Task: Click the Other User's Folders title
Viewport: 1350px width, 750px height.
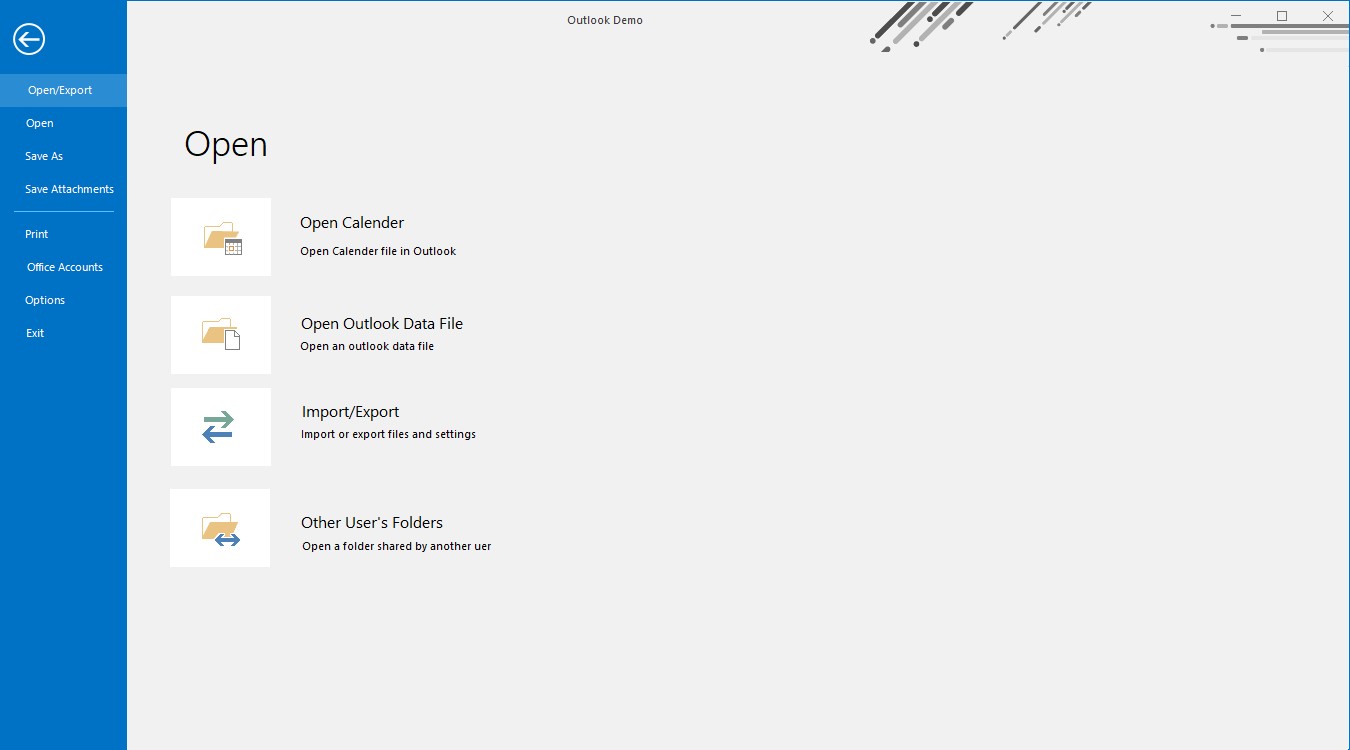Action: point(372,523)
